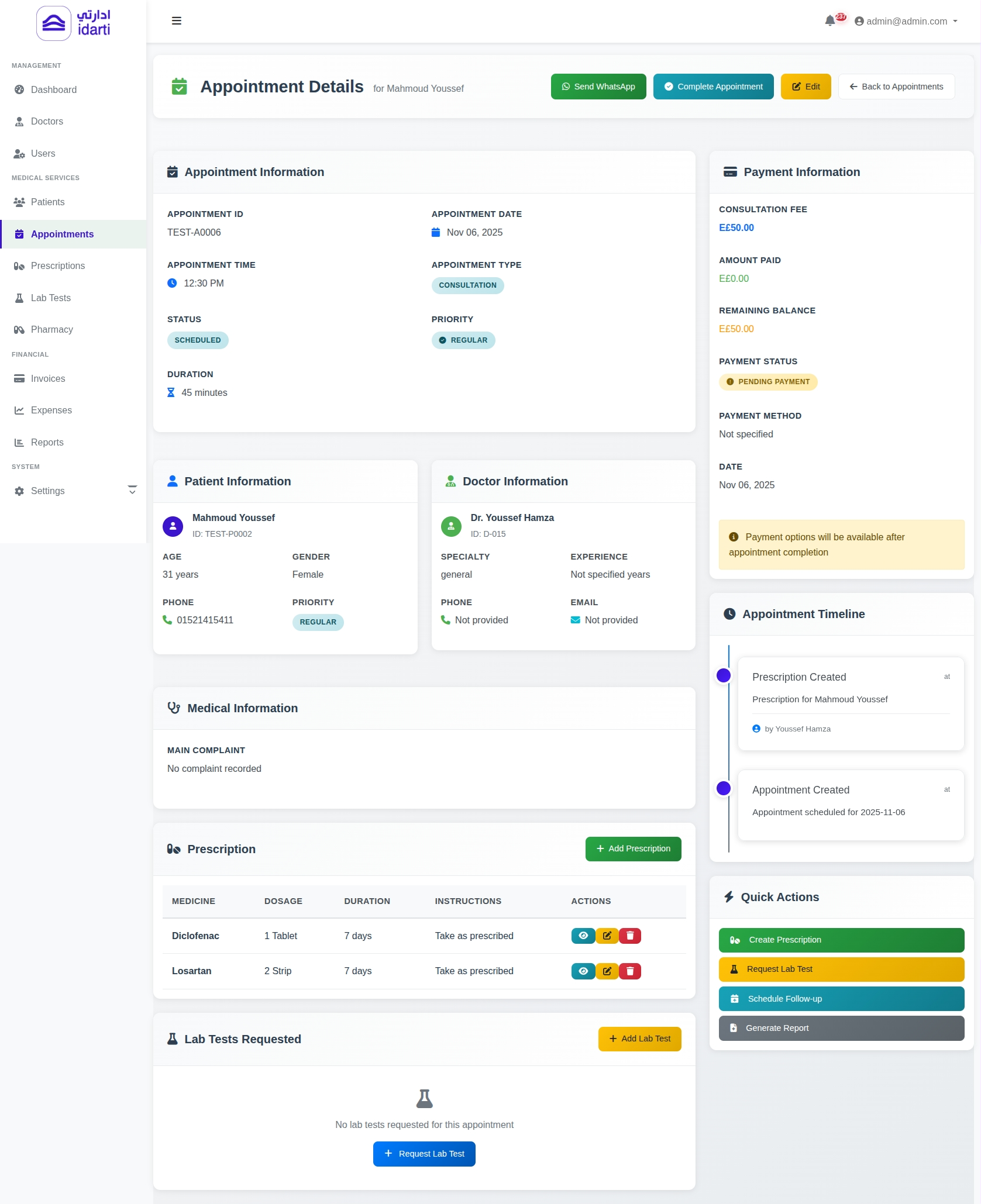Delete the Diclofenac prescription entry
This screenshot has height=1204, width=981.
630,936
